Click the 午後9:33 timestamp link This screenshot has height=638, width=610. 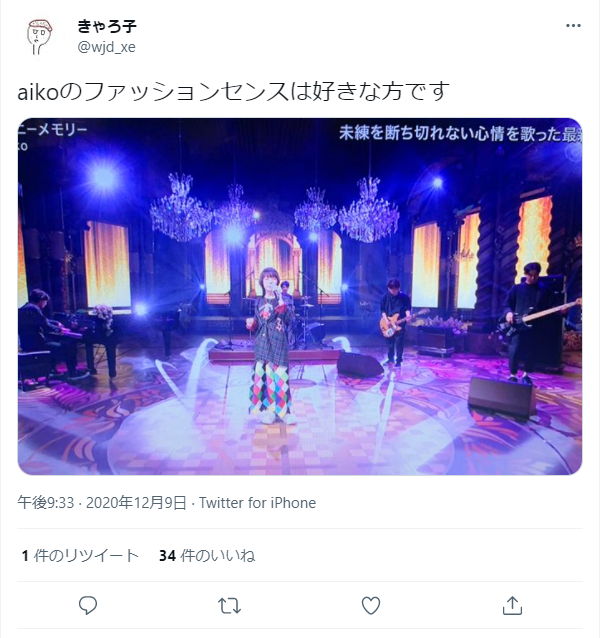(46, 503)
